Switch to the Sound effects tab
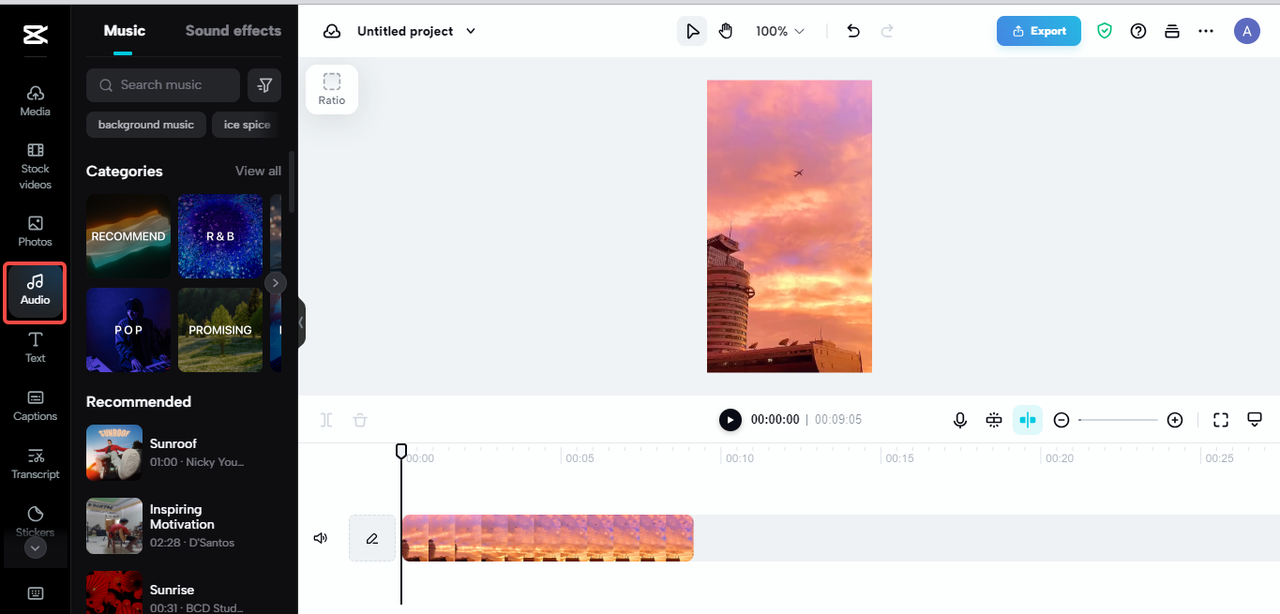This screenshot has width=1280, height=614. (x=233, y=31)
